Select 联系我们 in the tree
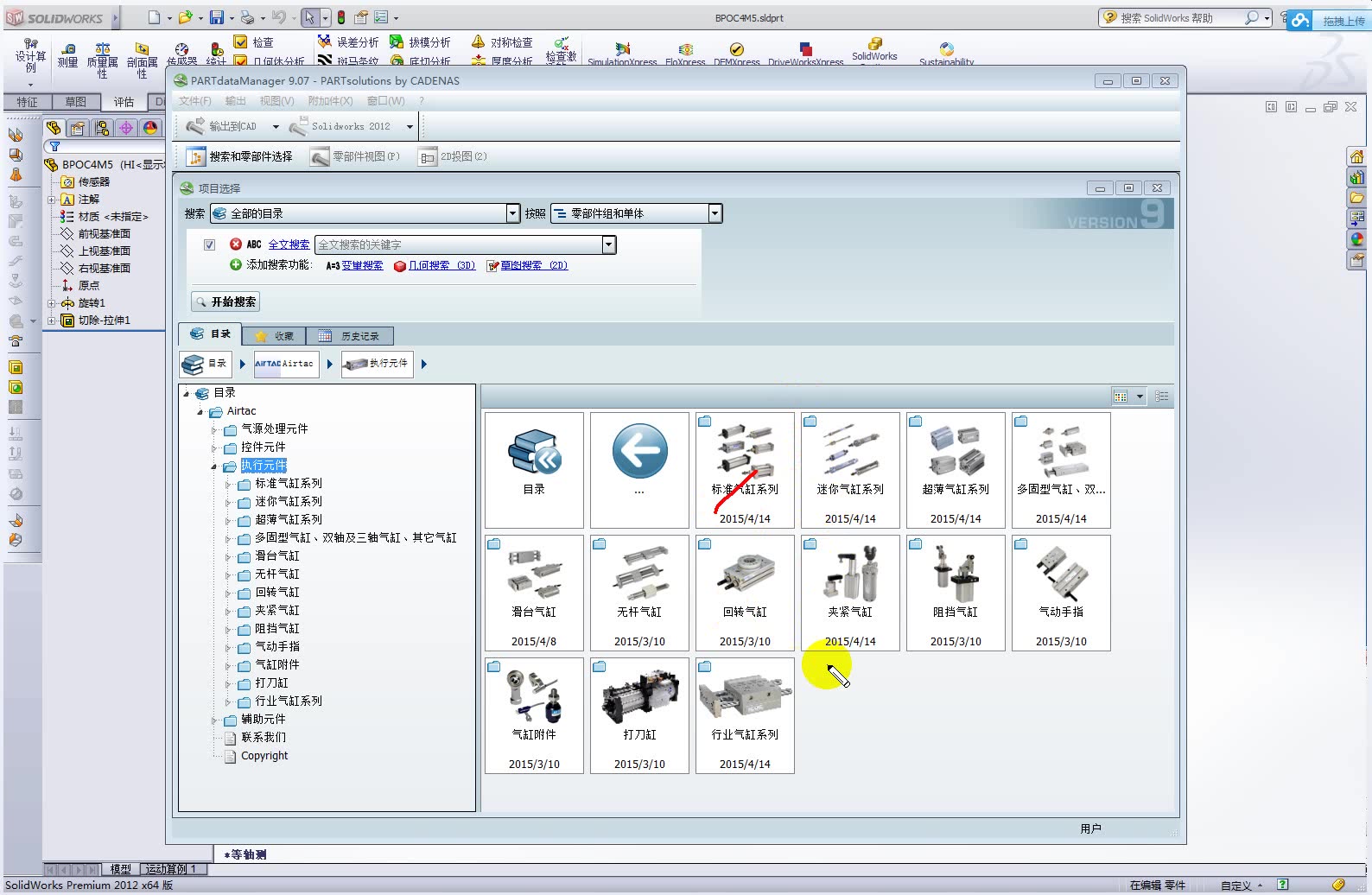1372x895 pixels. point(264,737)
